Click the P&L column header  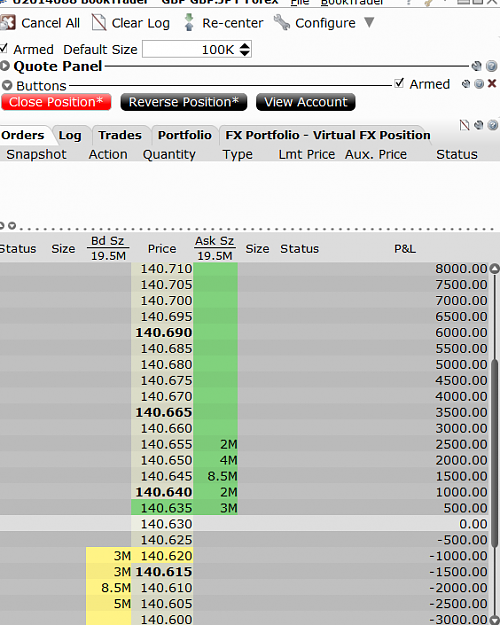click(405, 249)
